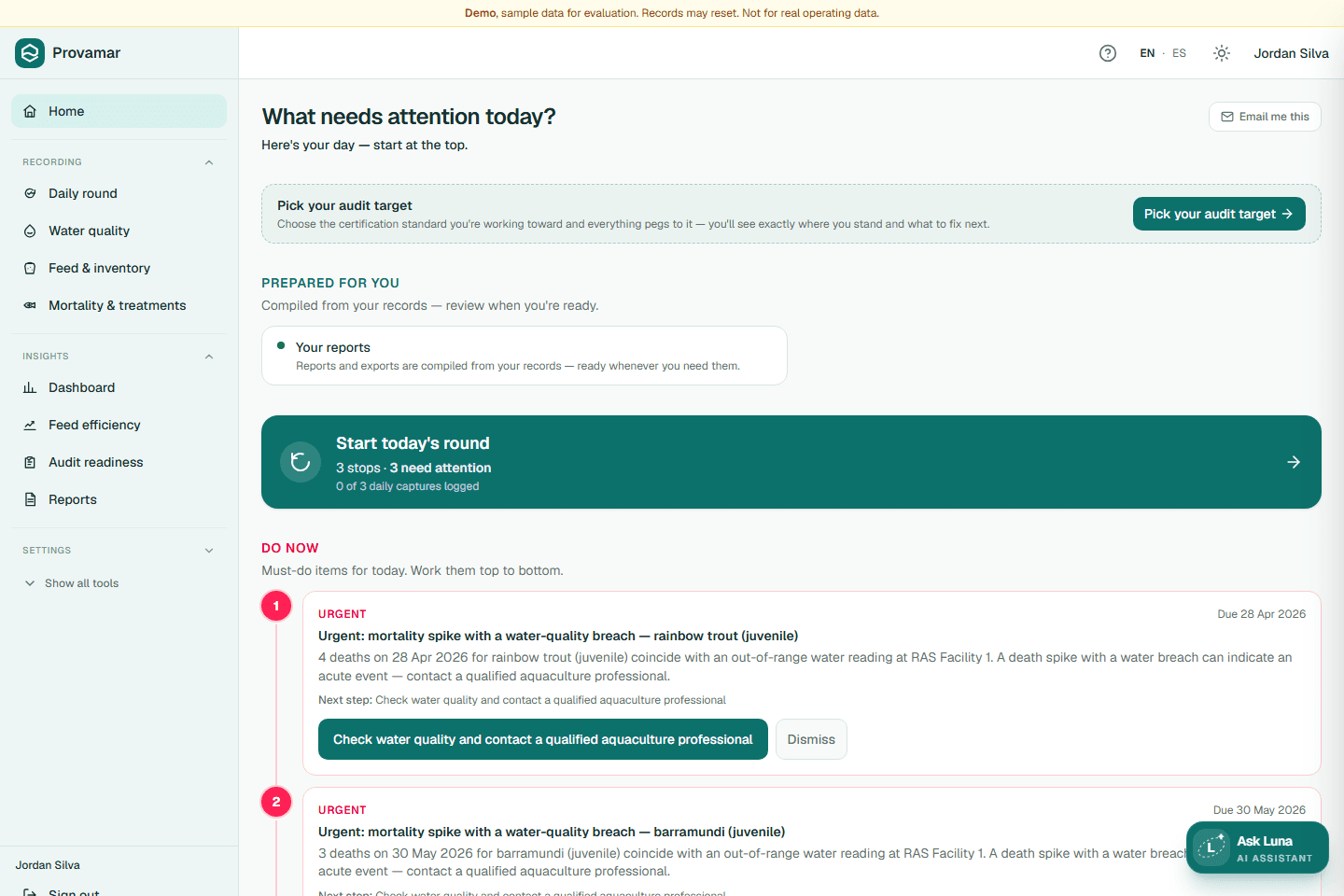The image size is (1344, 896).
Task: Click the Home house icon in sidebar
Action: pyautogui.click(x=30, y=111)
